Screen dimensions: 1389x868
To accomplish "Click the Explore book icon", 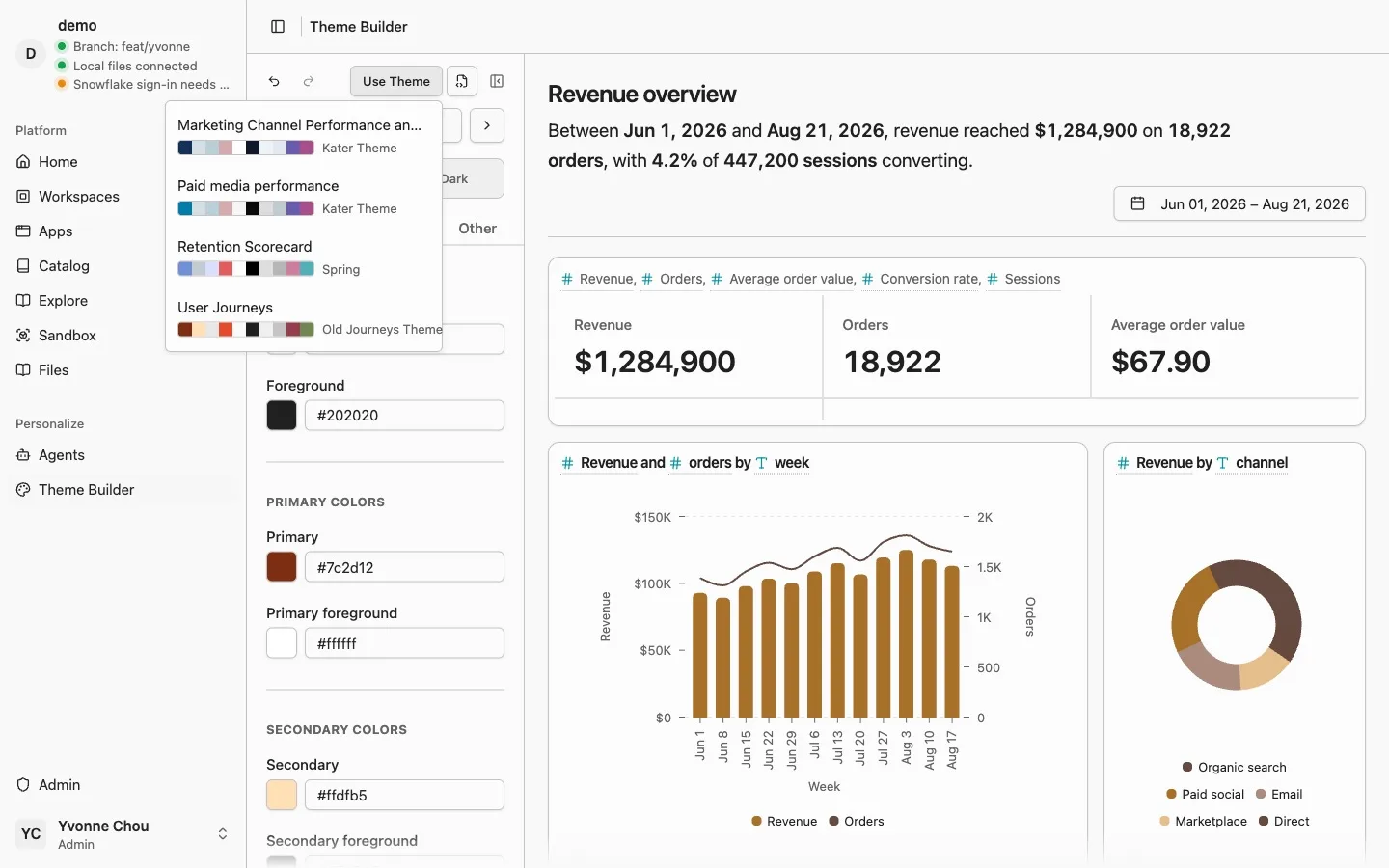I will (x=23, y=301).
